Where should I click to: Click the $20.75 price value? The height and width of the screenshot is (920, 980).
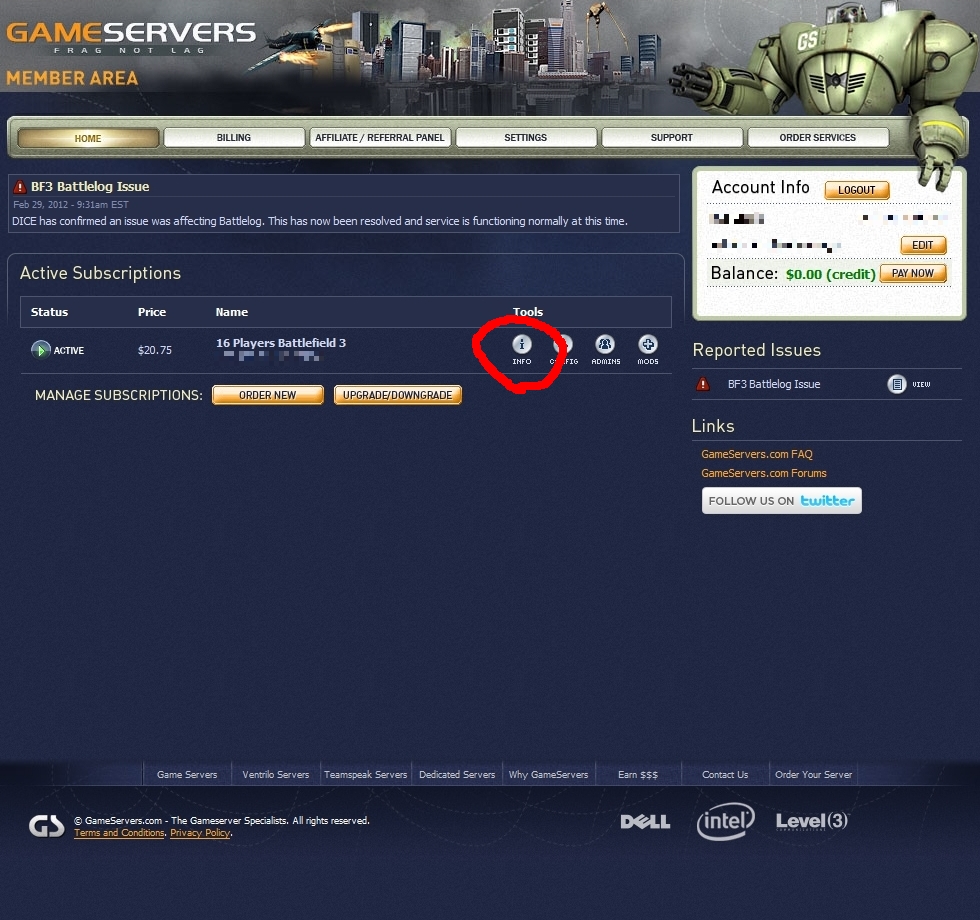tap(155, 350)
